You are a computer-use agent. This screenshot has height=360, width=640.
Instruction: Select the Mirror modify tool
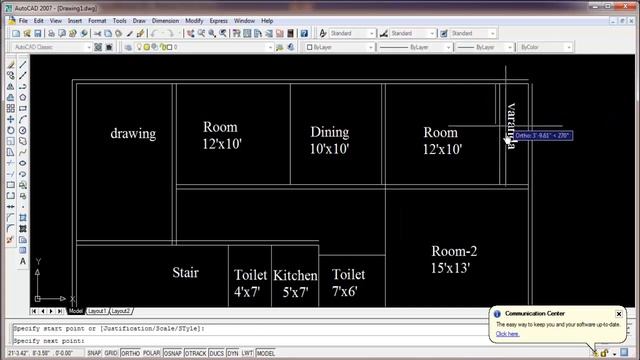pos(11,87)
